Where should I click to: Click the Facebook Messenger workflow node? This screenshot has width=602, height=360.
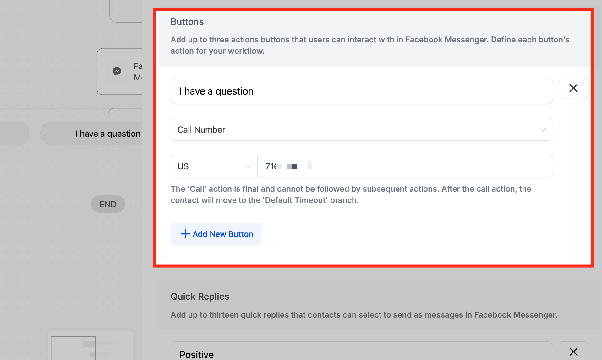point(119,71)
